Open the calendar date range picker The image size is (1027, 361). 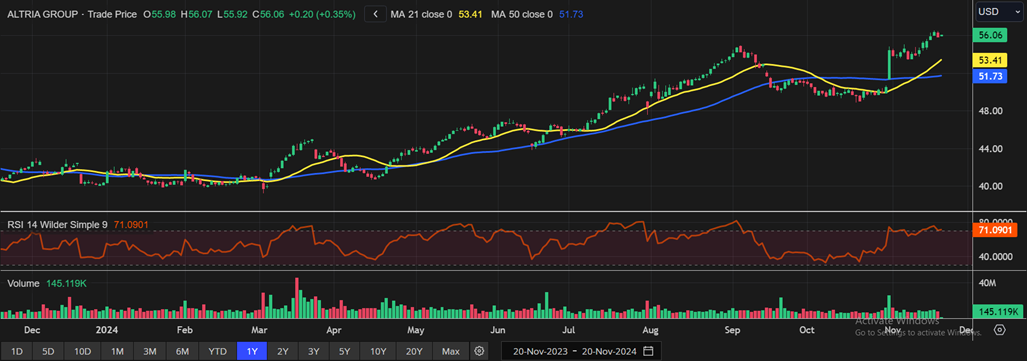point(648,351)
